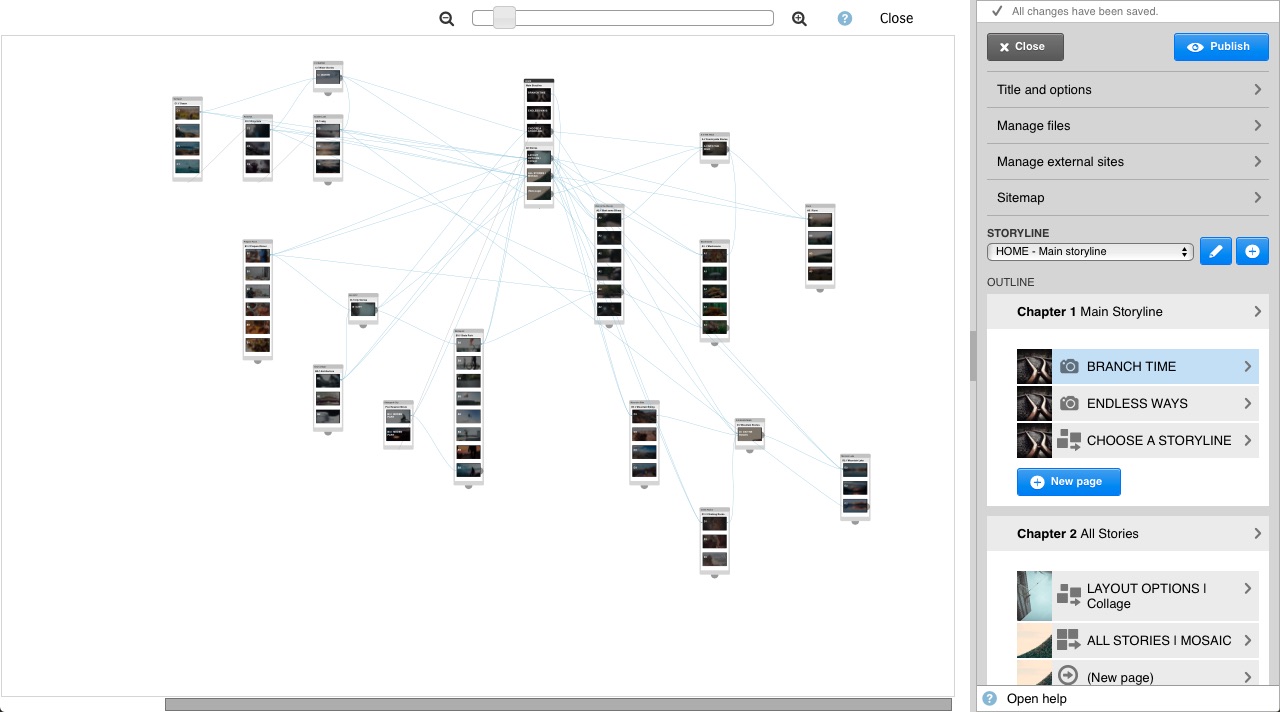Click the zoom out magnifier icon
The image size is (1280, 712).
click(x=447, y=18)
